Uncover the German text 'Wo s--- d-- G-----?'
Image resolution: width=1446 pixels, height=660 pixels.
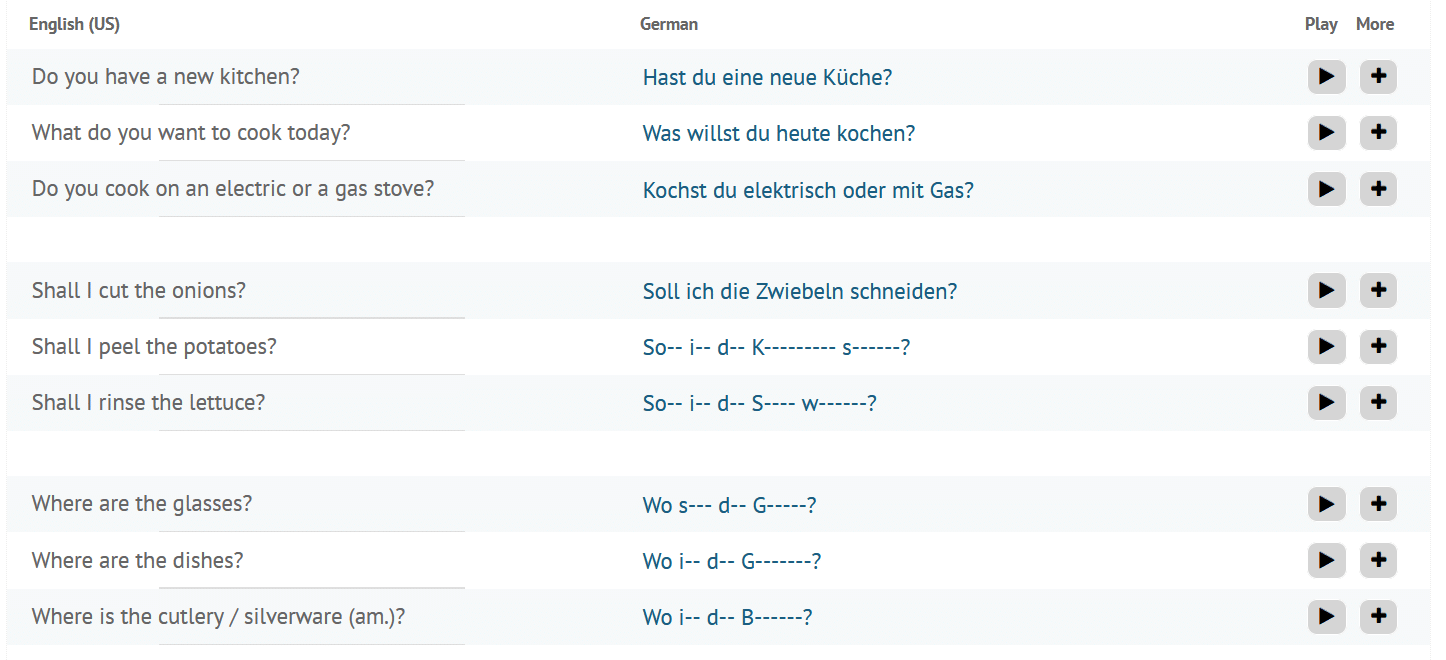click(729, 506)
